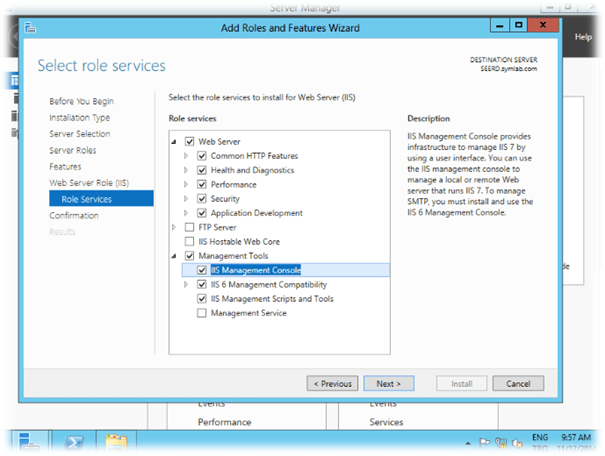Tick the IIS Hostable Web Core checkbox

click(190, 242)
